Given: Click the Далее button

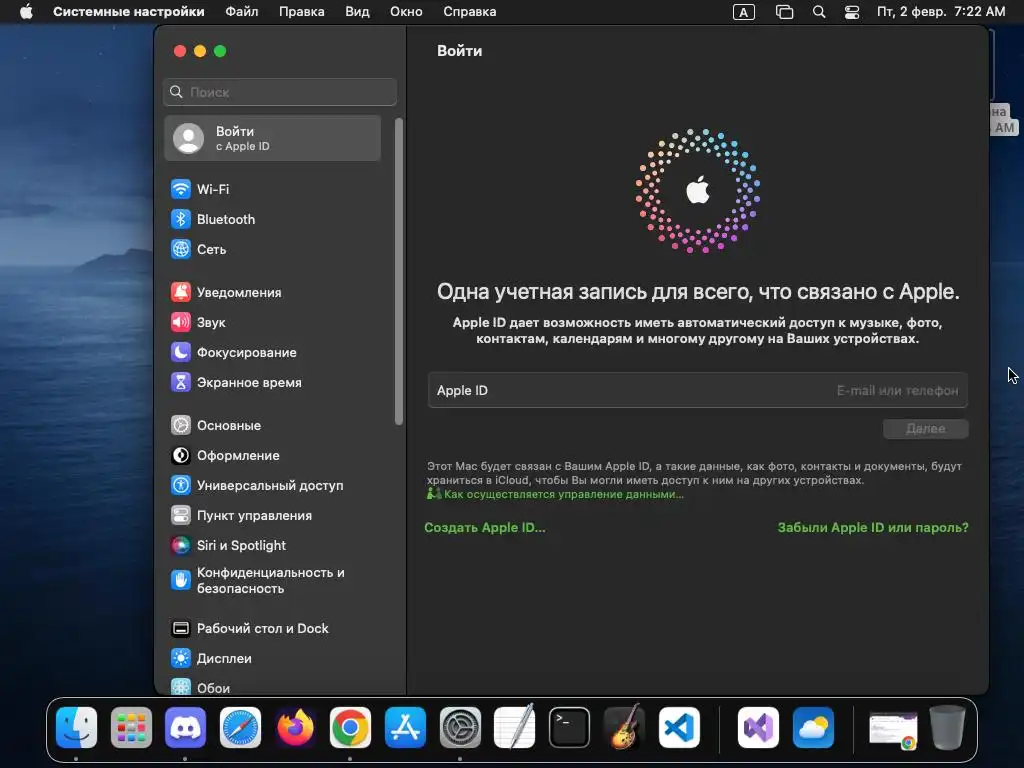Looking at the screenshot, I should (925, 429).
